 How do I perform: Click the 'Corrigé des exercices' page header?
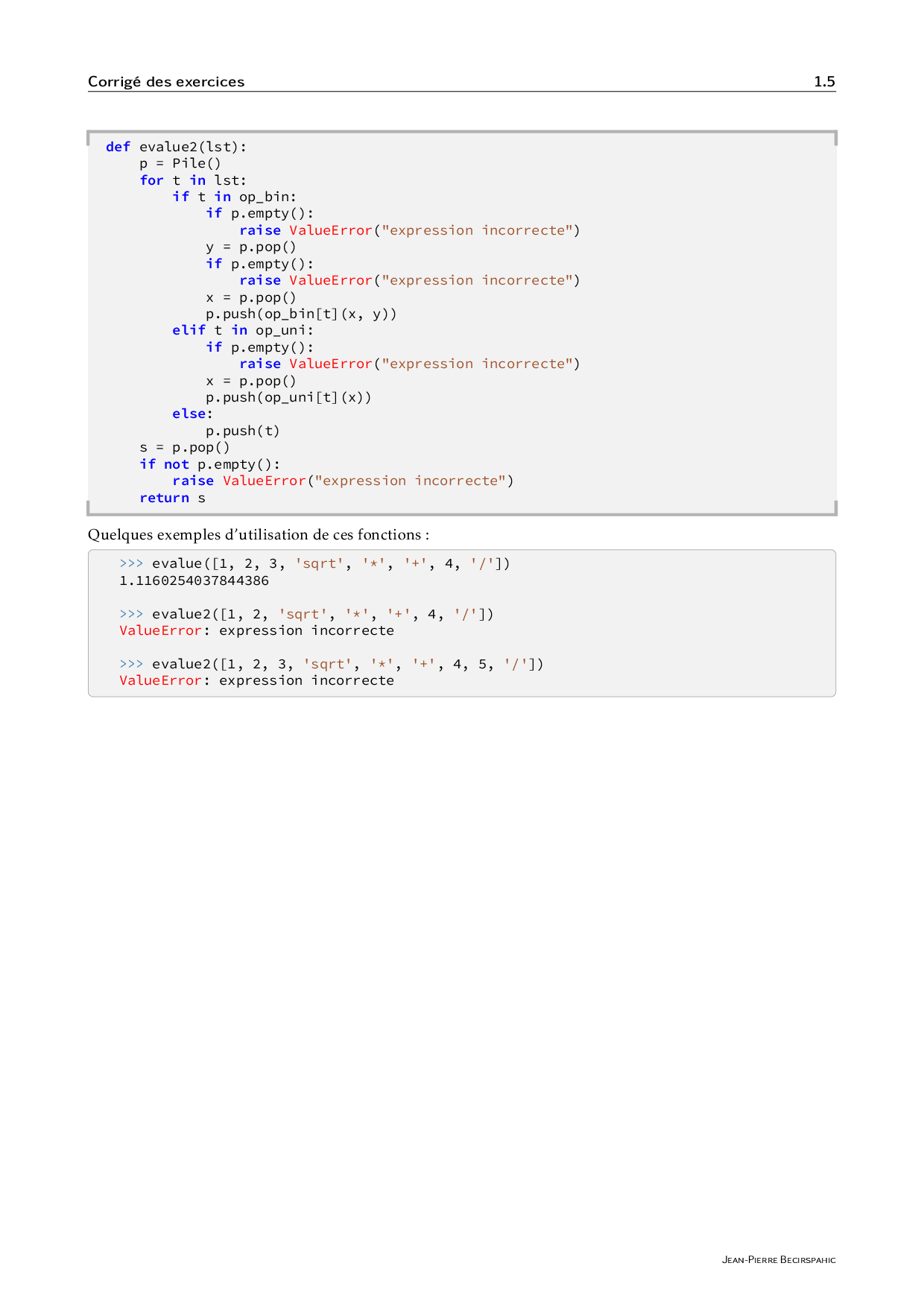click(165, 81)
